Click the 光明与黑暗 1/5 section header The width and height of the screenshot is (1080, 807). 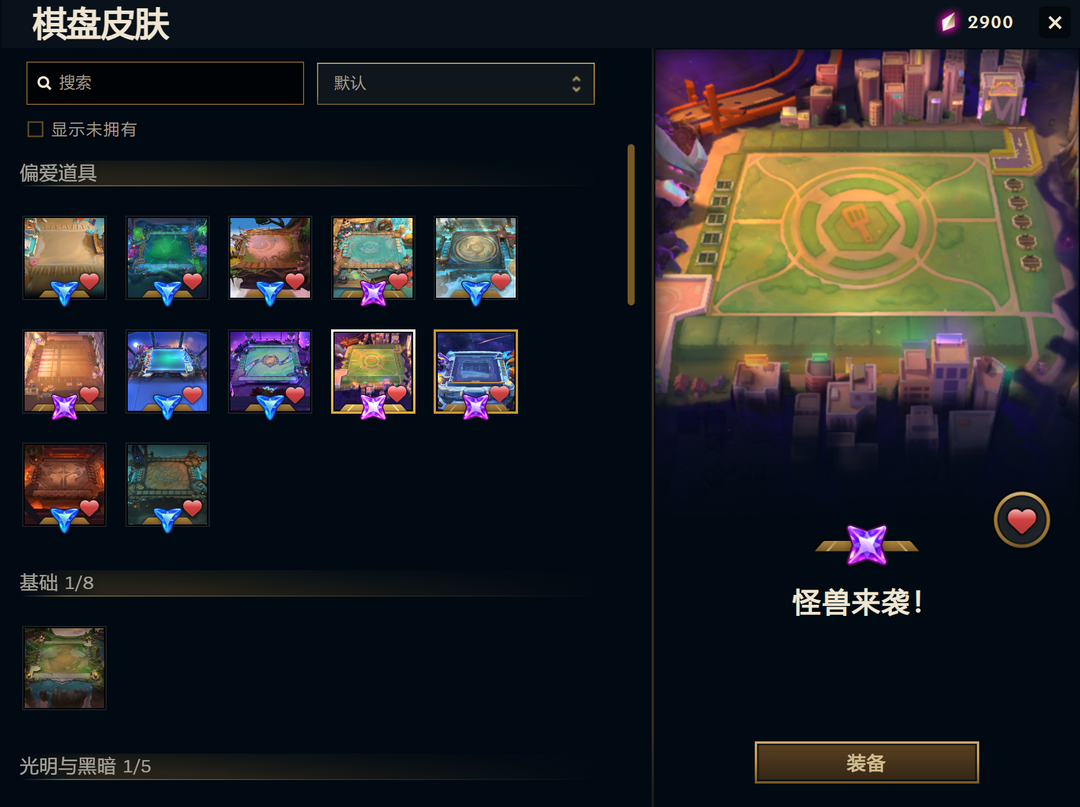pyautogui.click(x=85, y=766)
